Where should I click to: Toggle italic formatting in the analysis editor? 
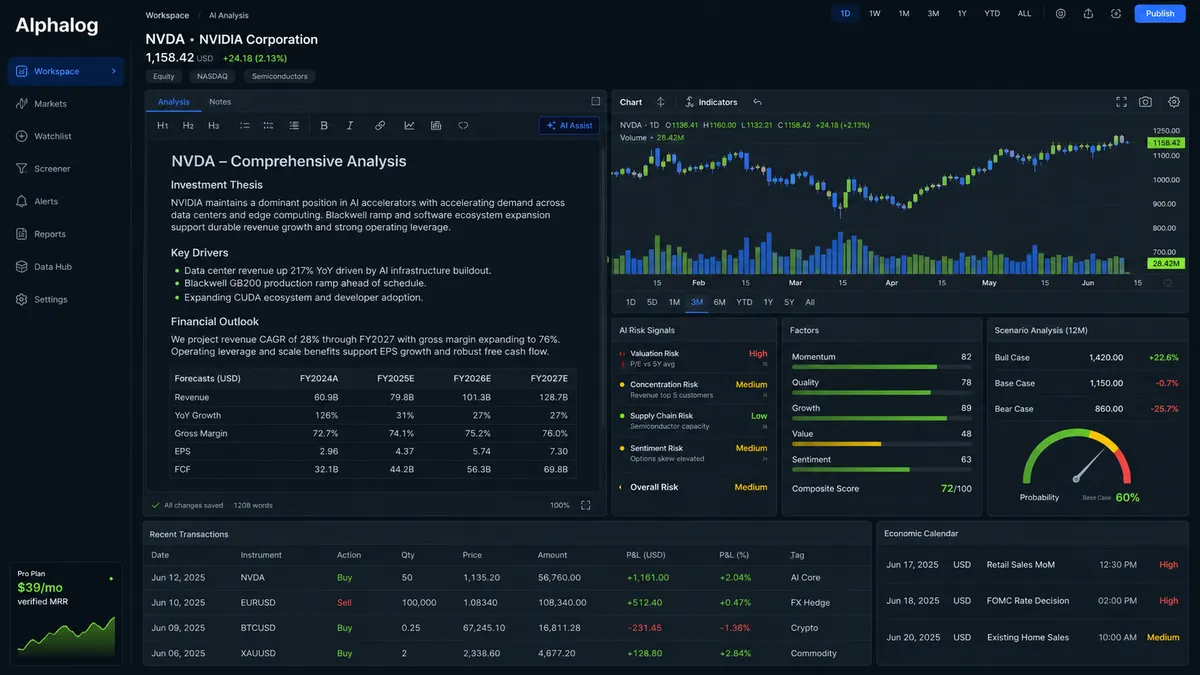[x=350, y=126]
